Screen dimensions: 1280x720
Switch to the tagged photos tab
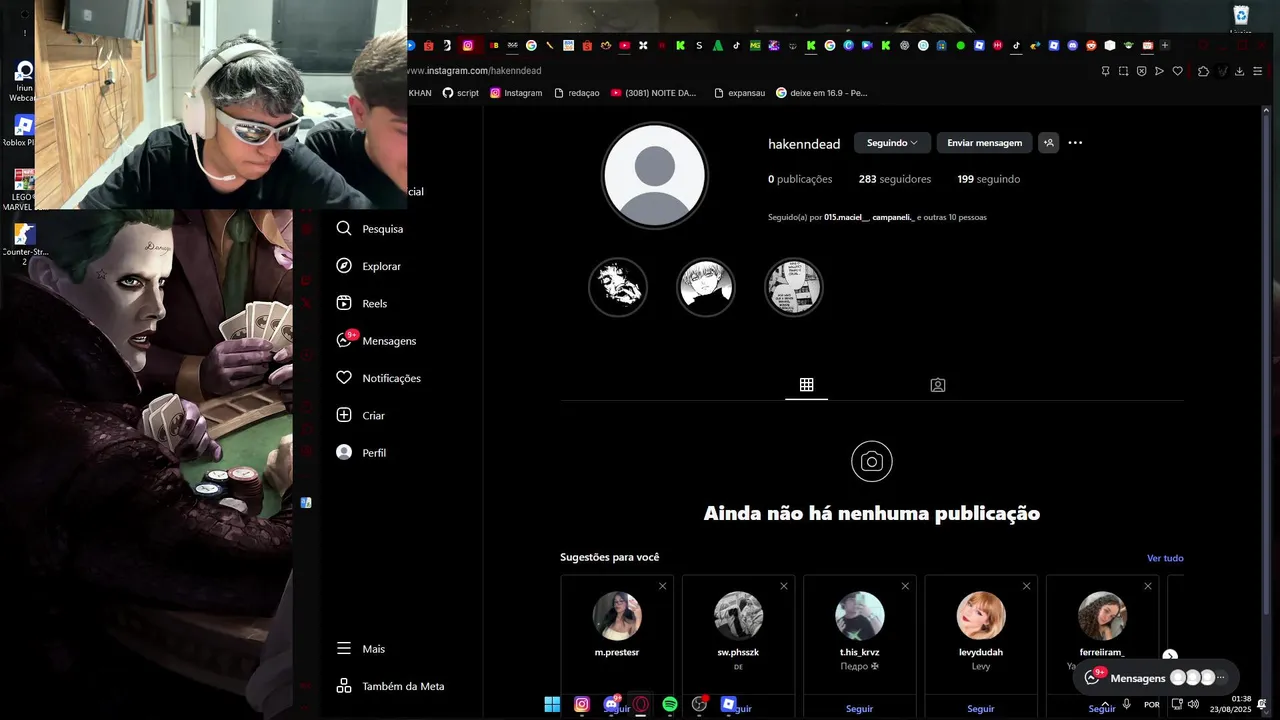point(938,385)
